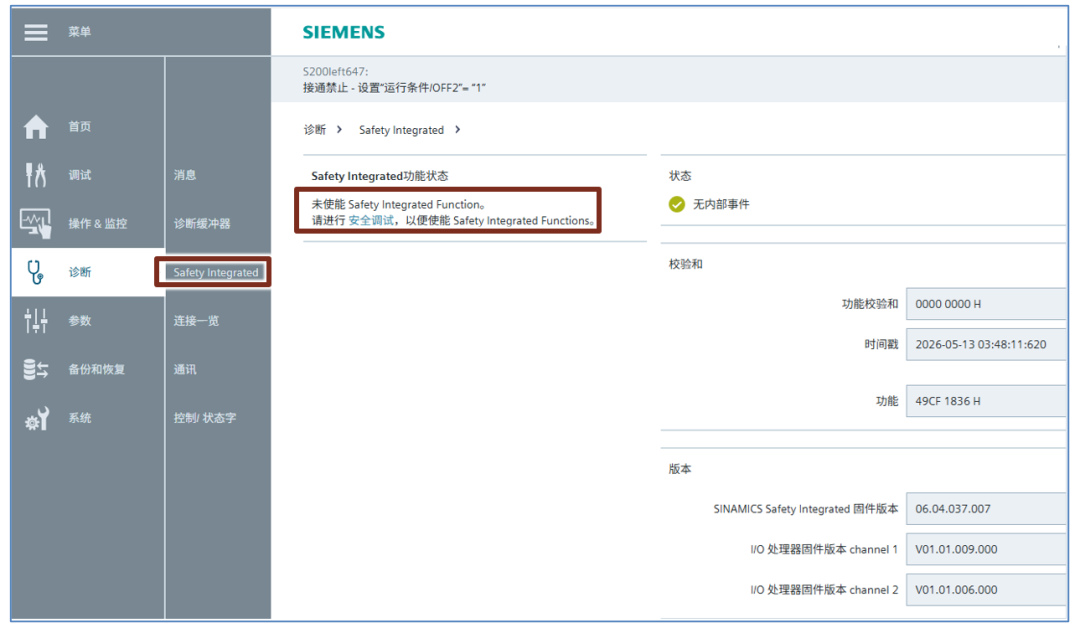Click the monitor icon for 操作 & 监控
1080x628 pixels.
tap(36, 223)
